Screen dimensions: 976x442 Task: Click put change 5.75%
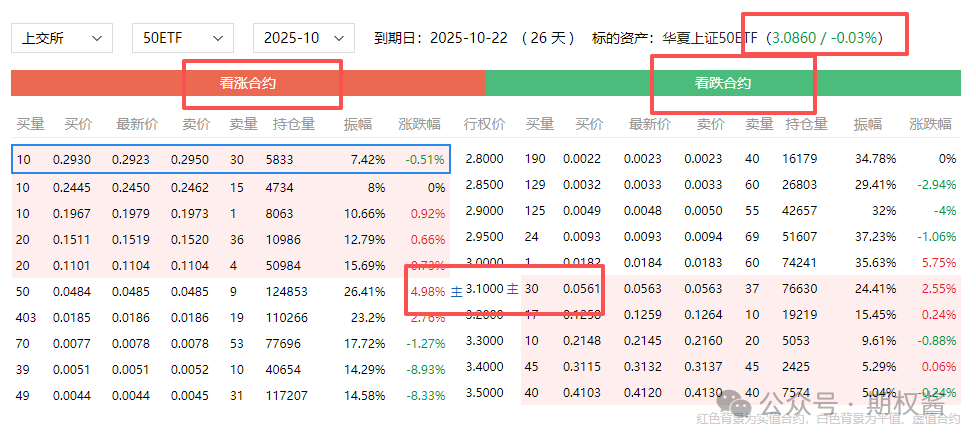click(x=938, y=263)
